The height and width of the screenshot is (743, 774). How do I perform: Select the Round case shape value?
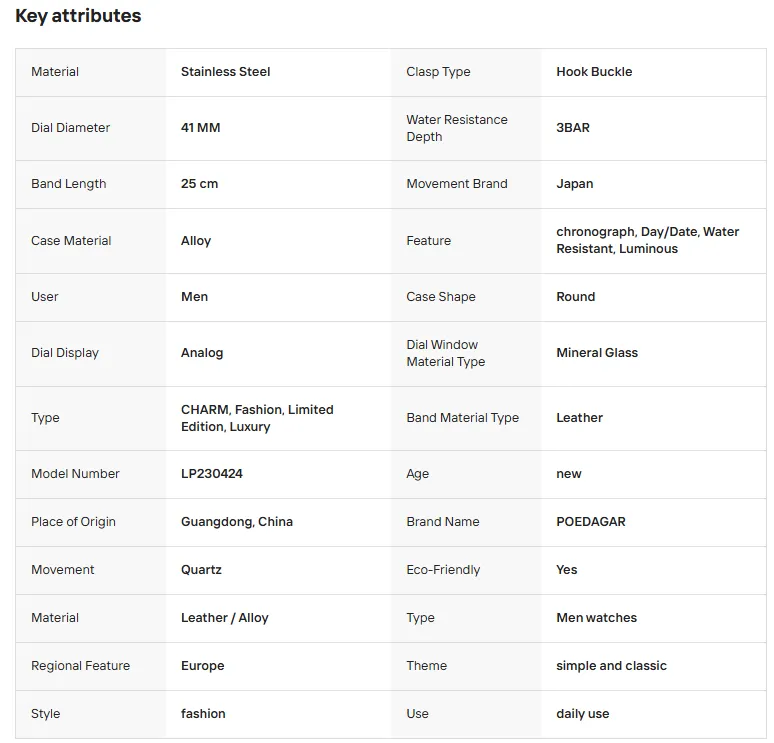point(576,297)
